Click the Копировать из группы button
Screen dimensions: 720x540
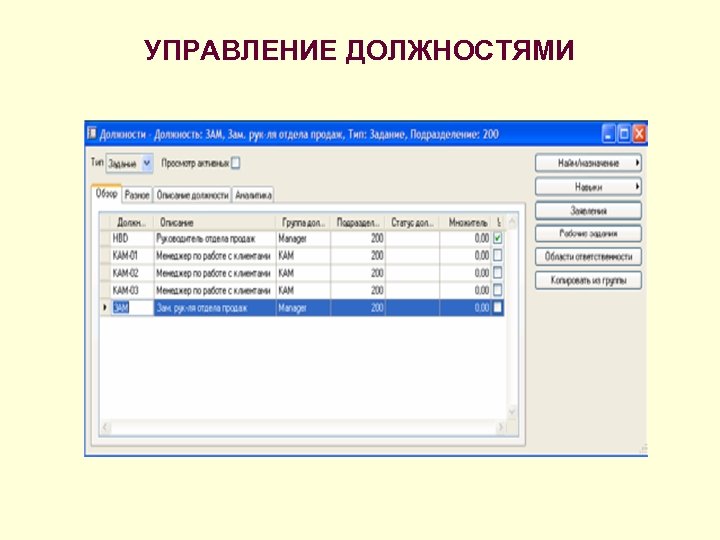[588, 280]
